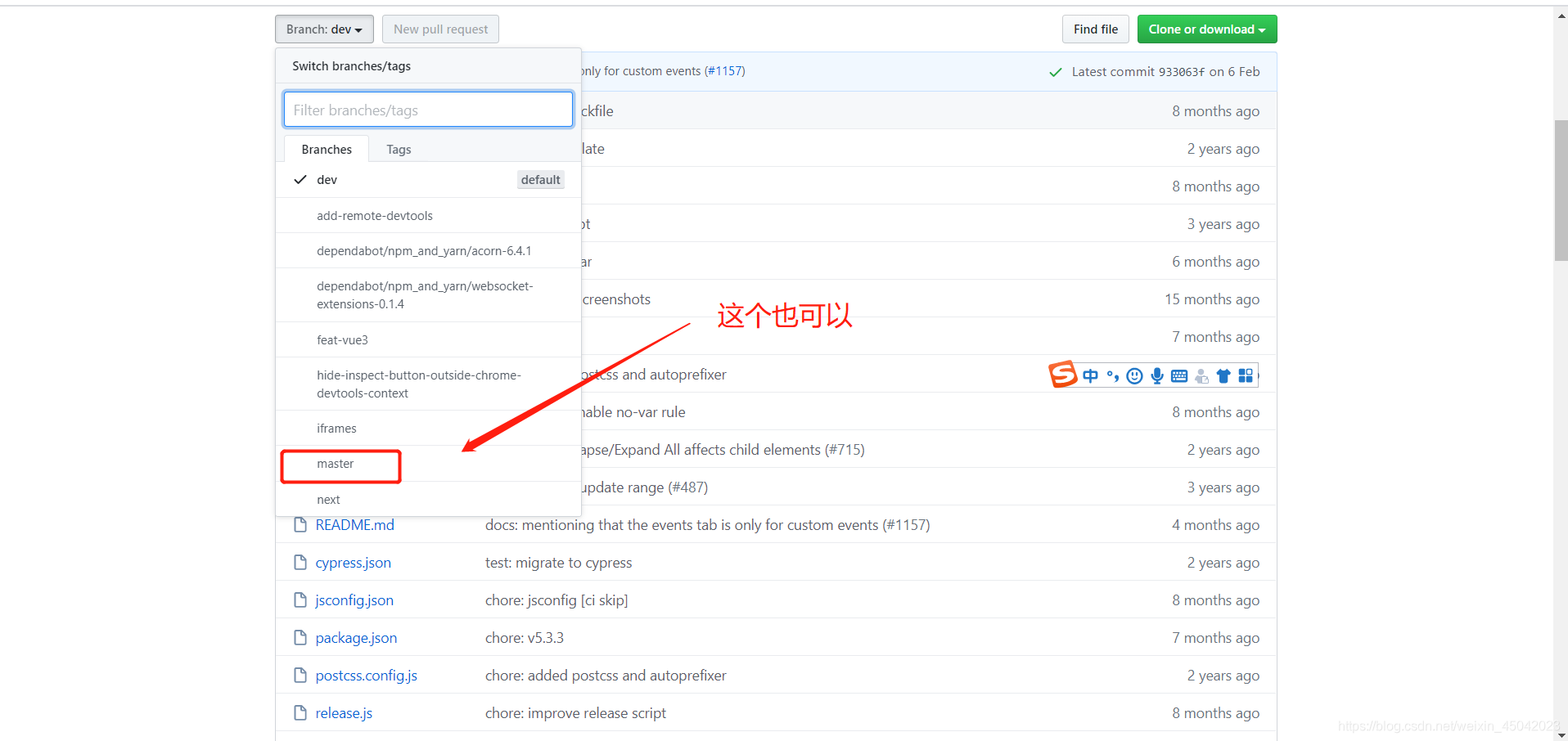Toggle Chinese/English punctuation on Sogou toolbar
The image size is (1568, 741).
click(1111, 375)
